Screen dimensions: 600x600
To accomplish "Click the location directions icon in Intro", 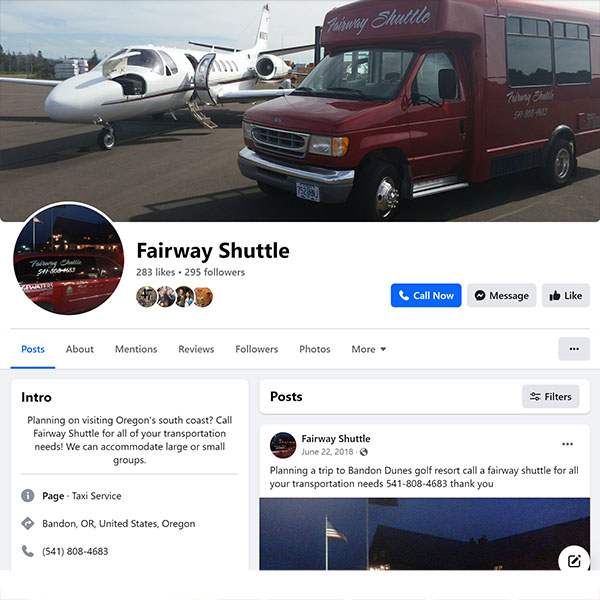I will 28,523.
